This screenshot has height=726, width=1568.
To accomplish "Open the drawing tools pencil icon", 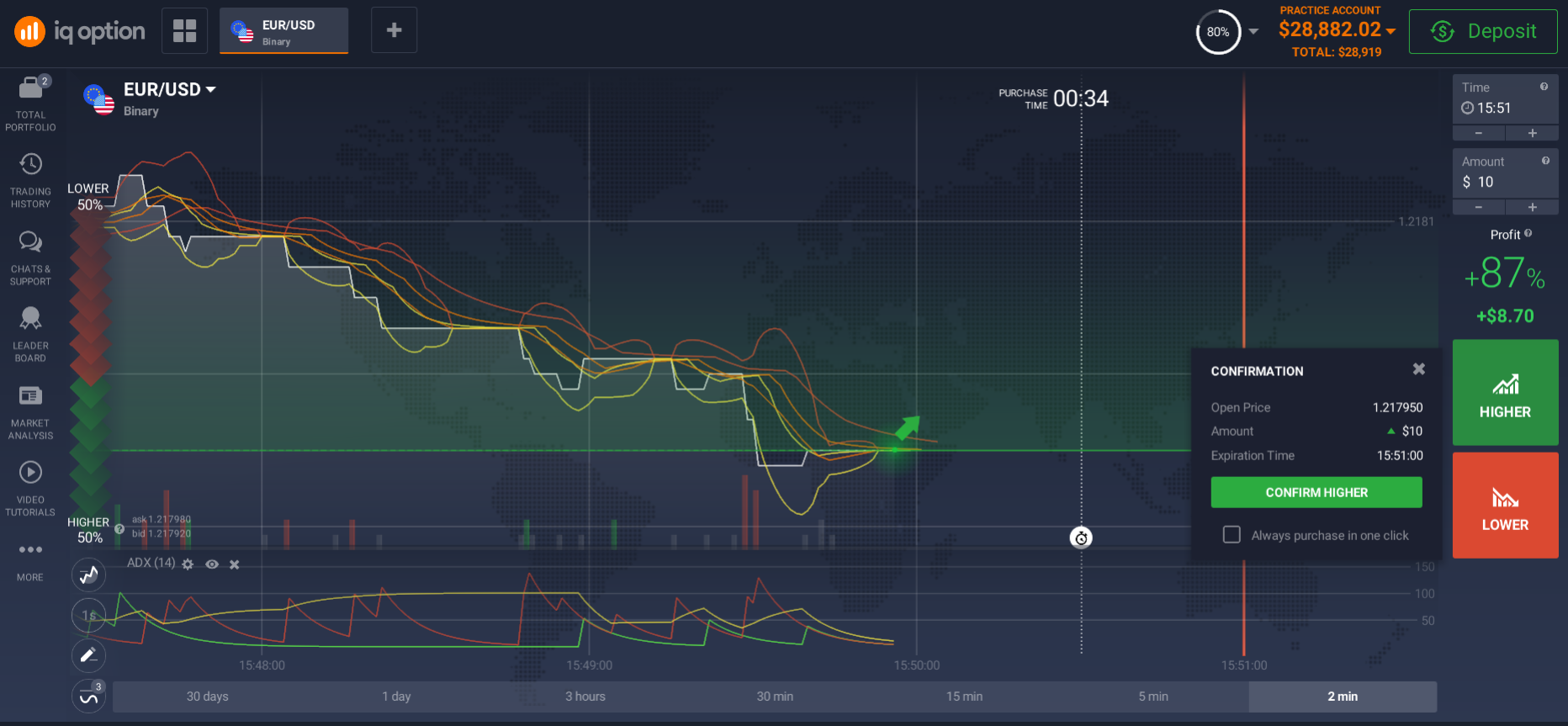I will pyautogui.click(x=88, y=655).
